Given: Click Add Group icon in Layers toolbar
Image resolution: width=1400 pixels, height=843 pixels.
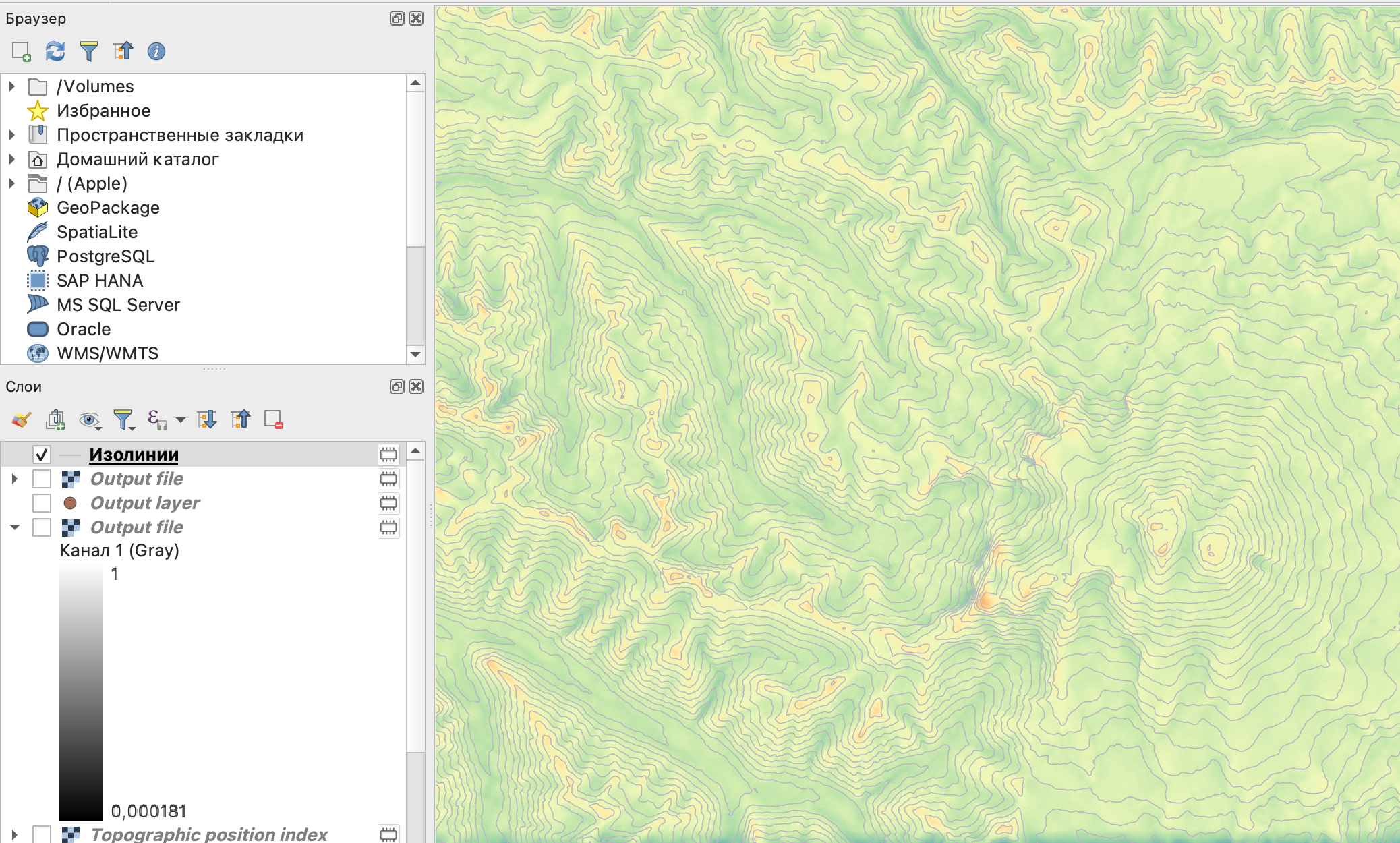Looking at the screenshot, I should pos(55,419).
